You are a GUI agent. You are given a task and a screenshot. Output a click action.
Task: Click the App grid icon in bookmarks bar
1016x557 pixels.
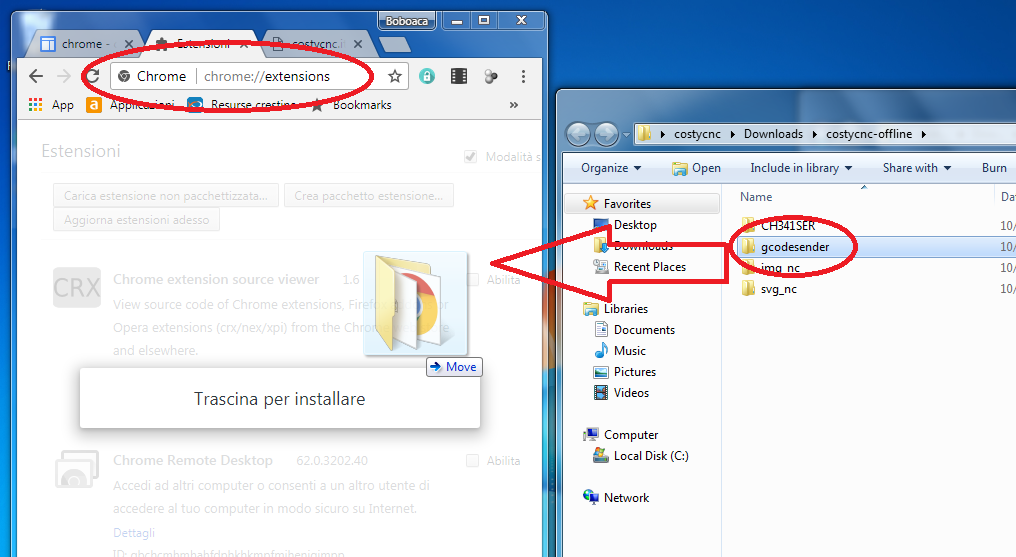point(36,104)
